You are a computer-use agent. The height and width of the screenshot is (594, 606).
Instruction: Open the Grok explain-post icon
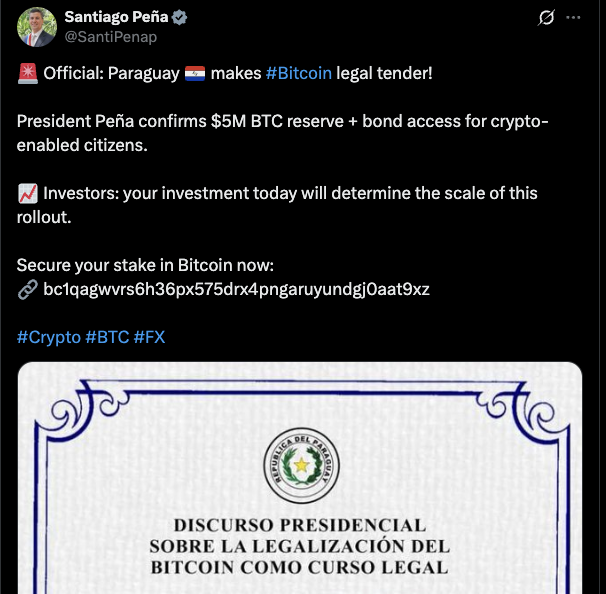(x=546, y=18)
